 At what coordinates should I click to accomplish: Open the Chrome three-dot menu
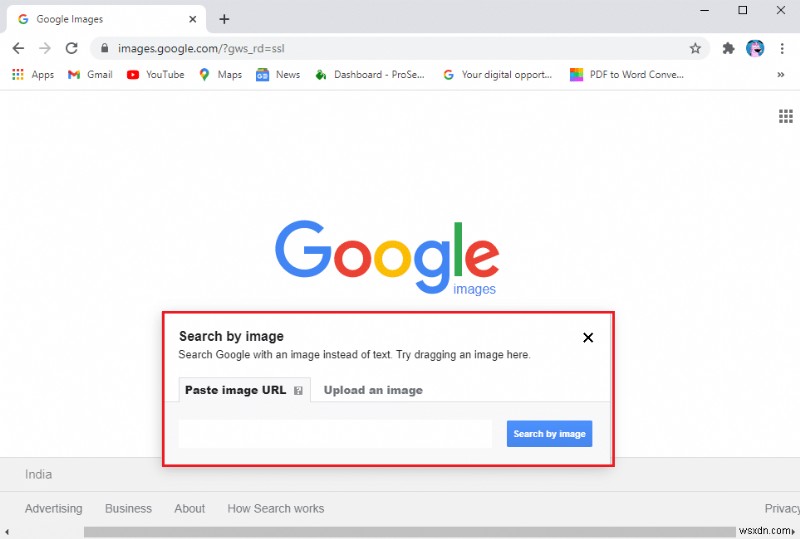pyautogui.click(x=782, y=48)
